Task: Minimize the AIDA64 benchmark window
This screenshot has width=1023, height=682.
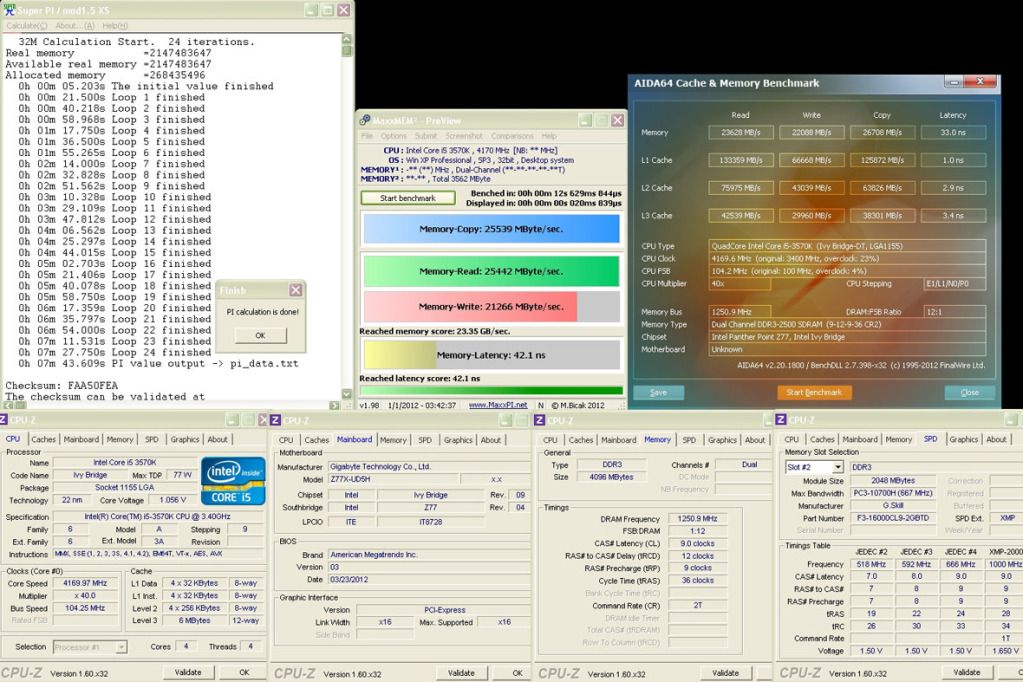Action: (954, 82)
